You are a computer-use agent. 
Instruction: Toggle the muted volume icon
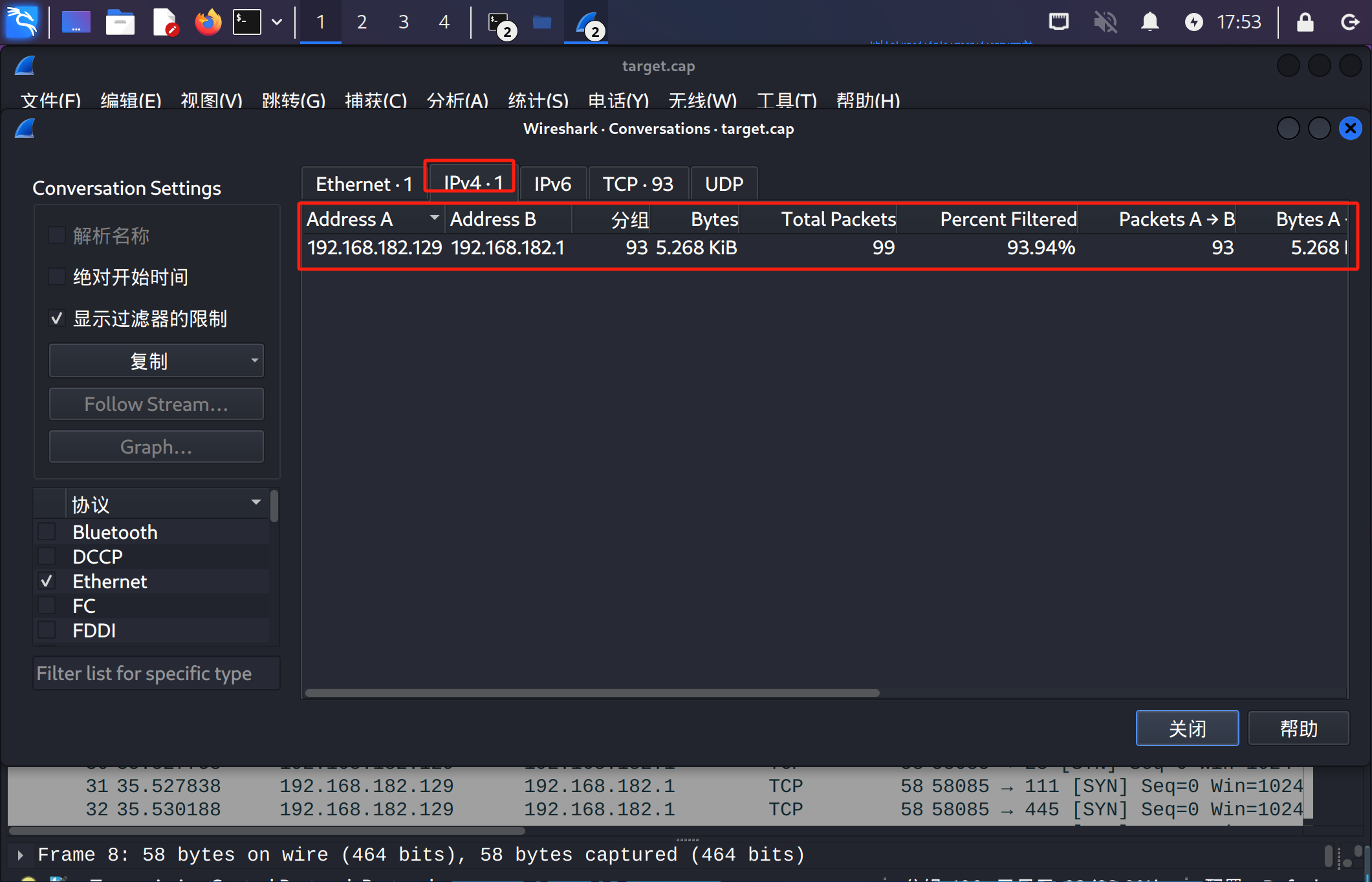(1105, 22)
